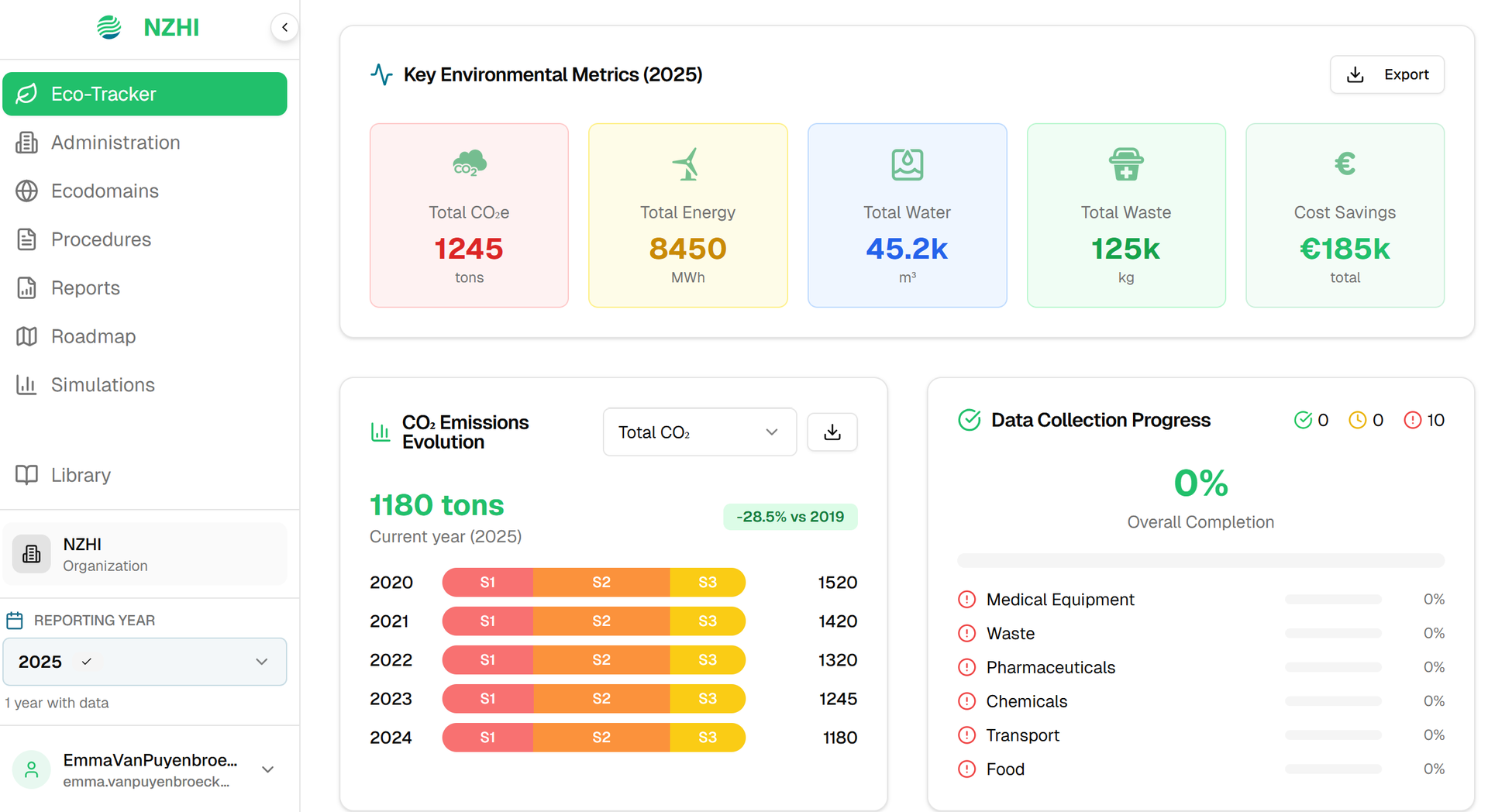Open the Total CO₂ dropdown

tap(699, 432)
